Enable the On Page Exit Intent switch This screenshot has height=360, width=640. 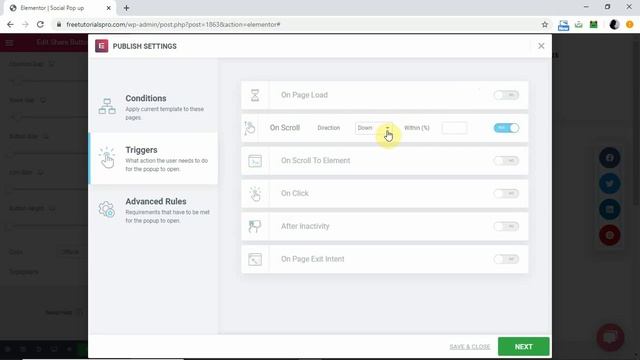(506, 259)
